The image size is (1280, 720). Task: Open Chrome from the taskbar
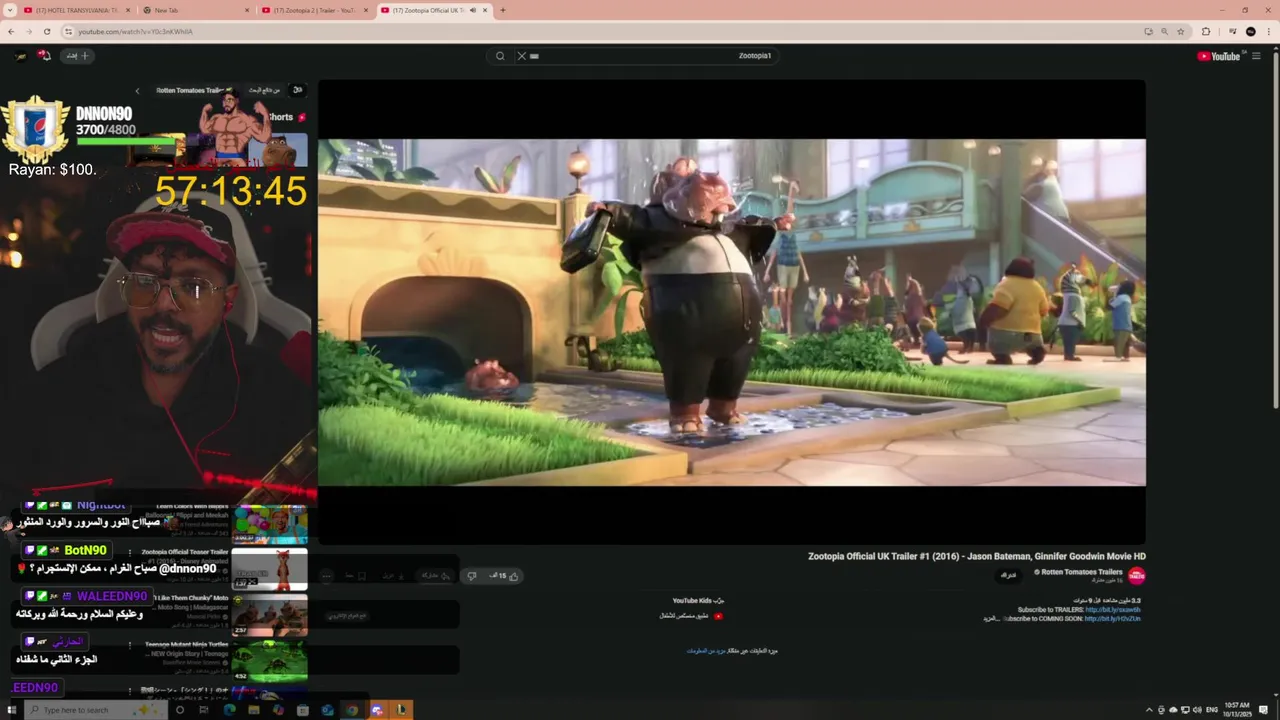point(352,710)
